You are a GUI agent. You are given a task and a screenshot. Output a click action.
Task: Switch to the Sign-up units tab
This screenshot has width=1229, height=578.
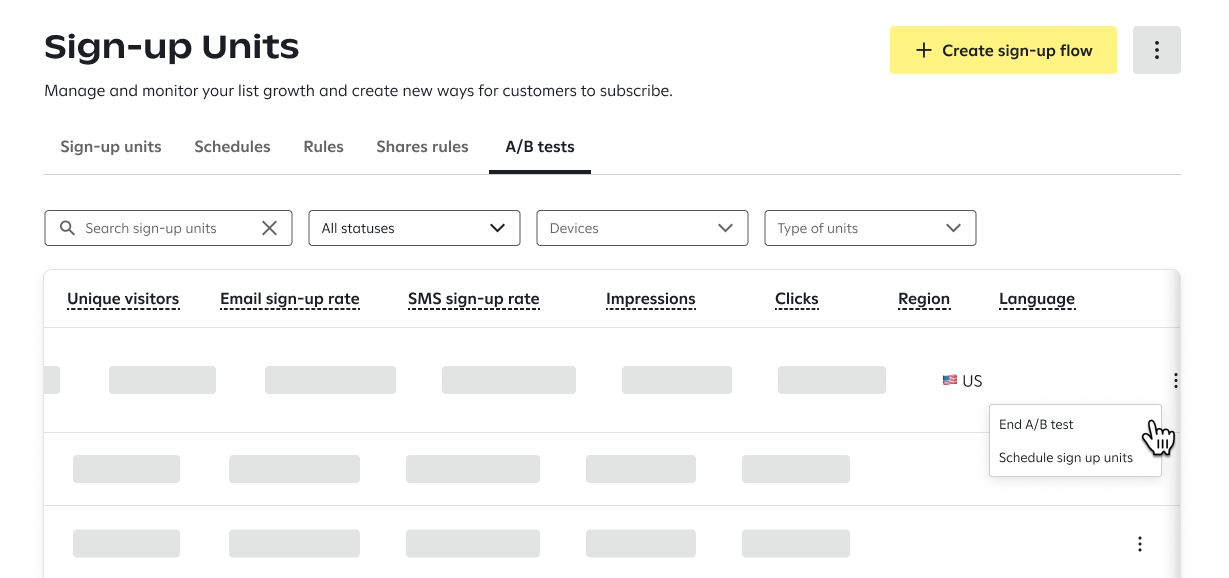tap(111, 146)
